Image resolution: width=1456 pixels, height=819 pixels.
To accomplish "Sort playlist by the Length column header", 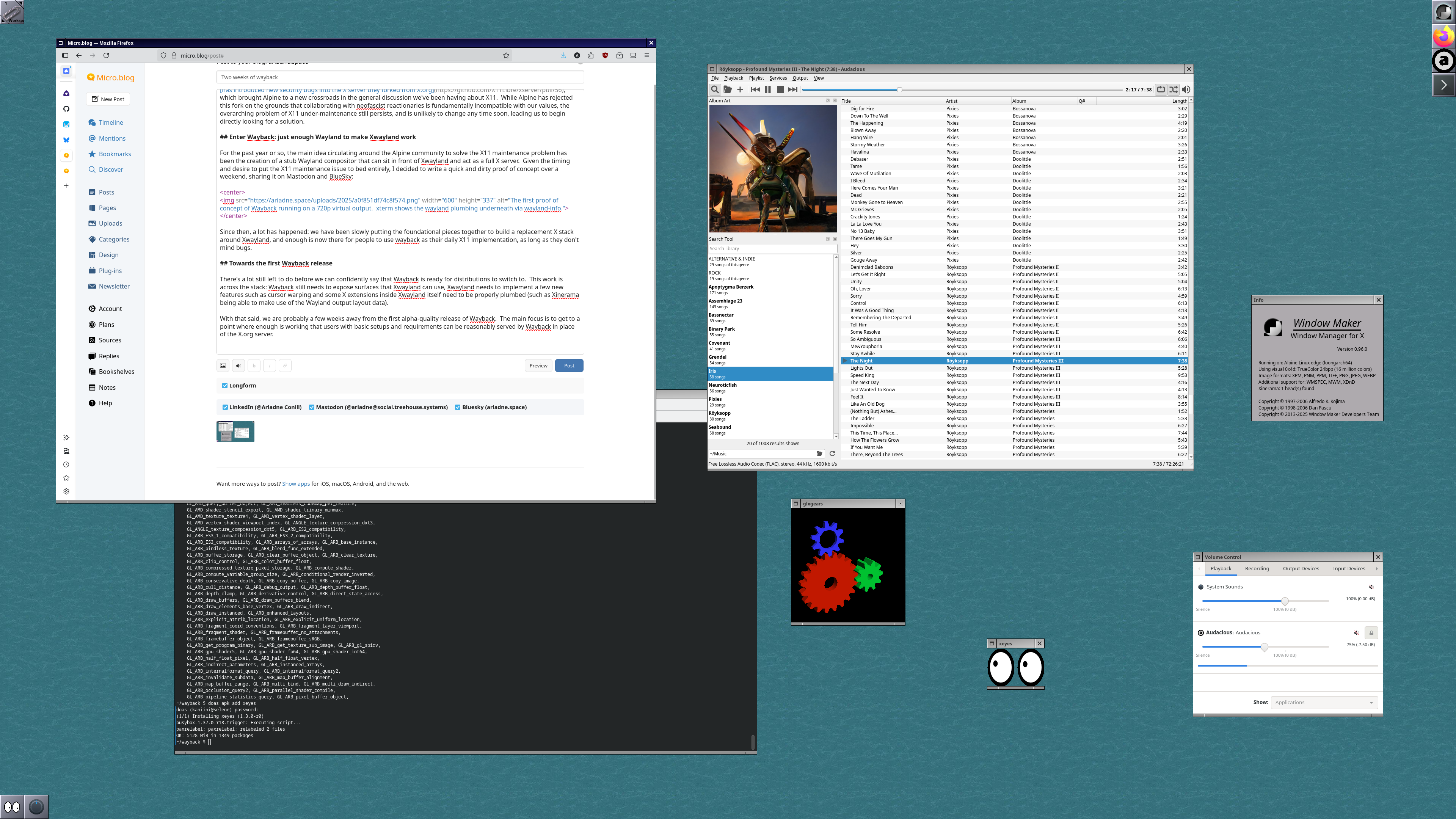I will [1142, 101].
